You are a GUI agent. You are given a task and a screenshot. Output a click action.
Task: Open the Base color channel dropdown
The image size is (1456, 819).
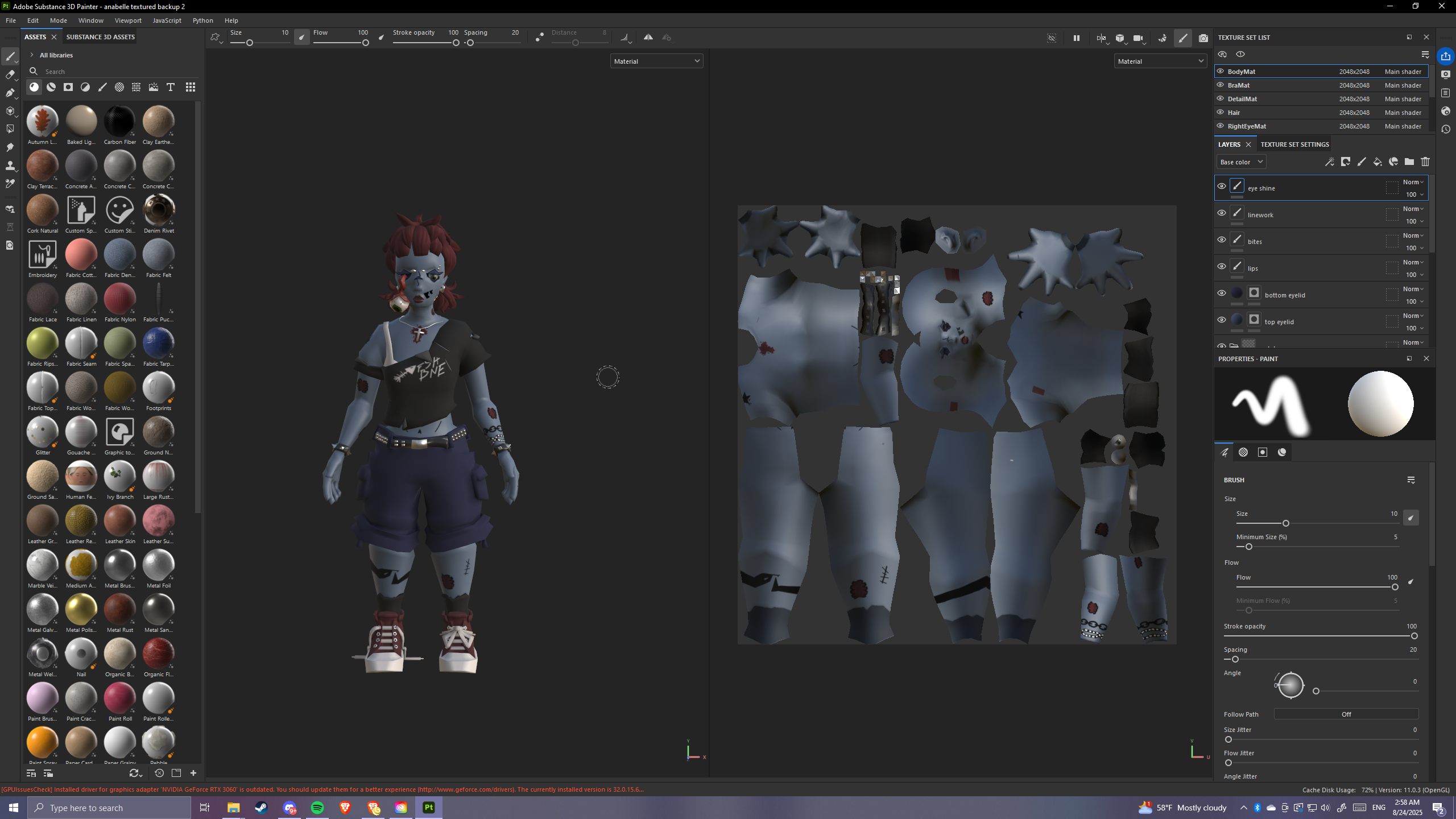(1241, 162)
